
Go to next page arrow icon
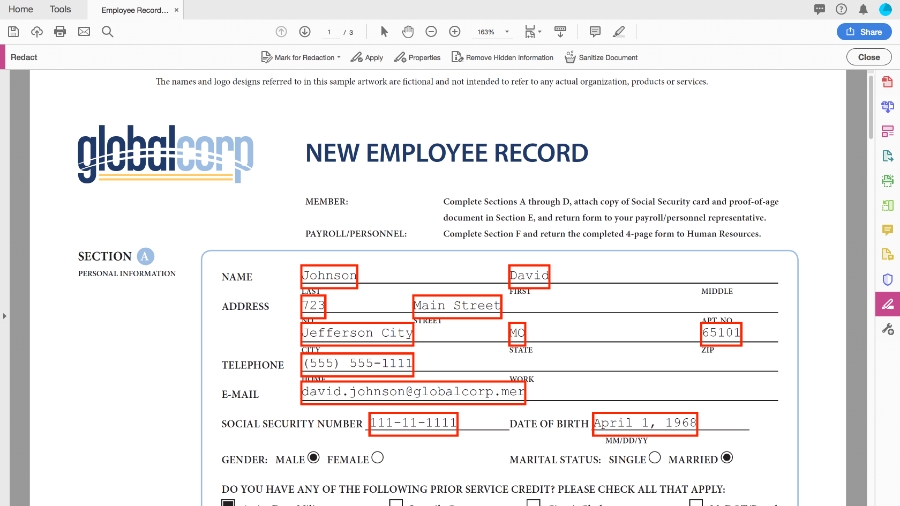click(305, 32)
